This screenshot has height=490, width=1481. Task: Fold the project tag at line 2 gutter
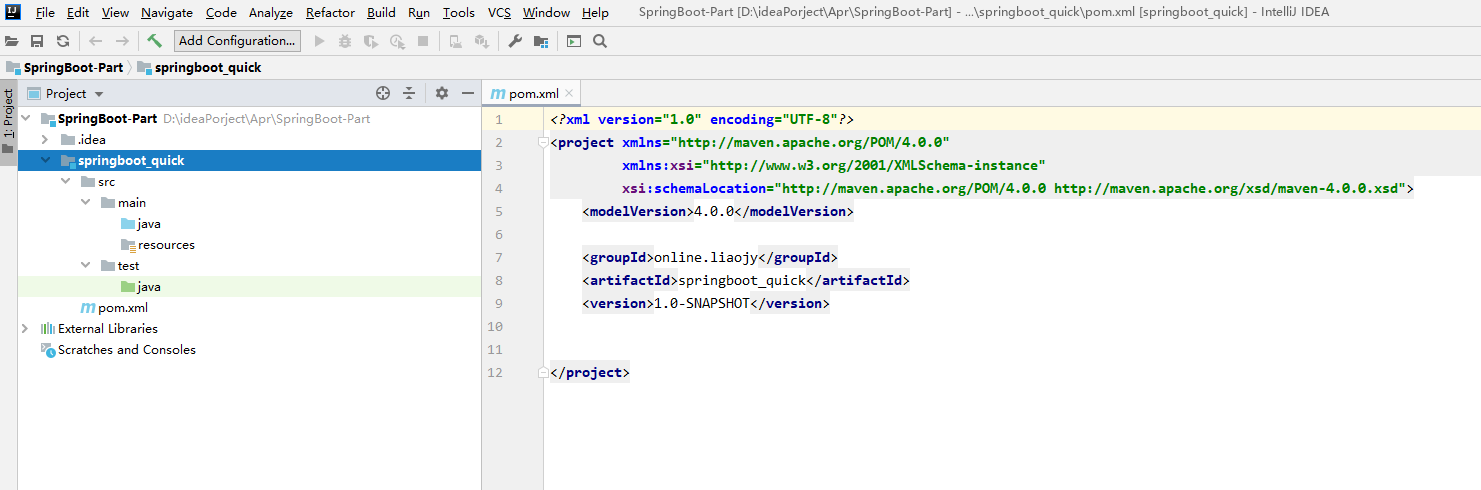pos(543,143)
